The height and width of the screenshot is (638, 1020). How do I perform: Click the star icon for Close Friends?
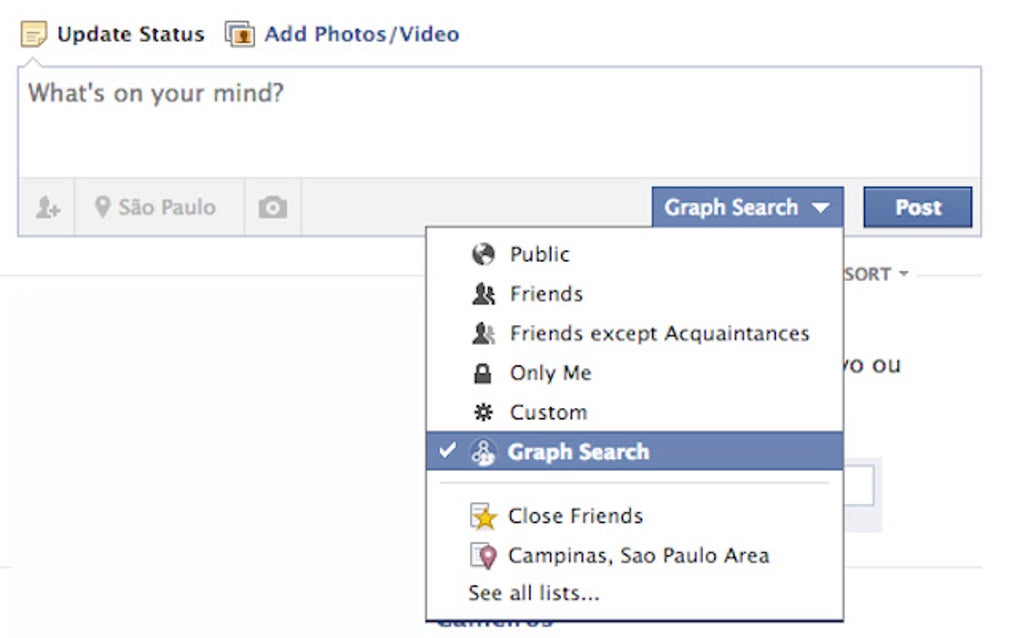point(483,516)
